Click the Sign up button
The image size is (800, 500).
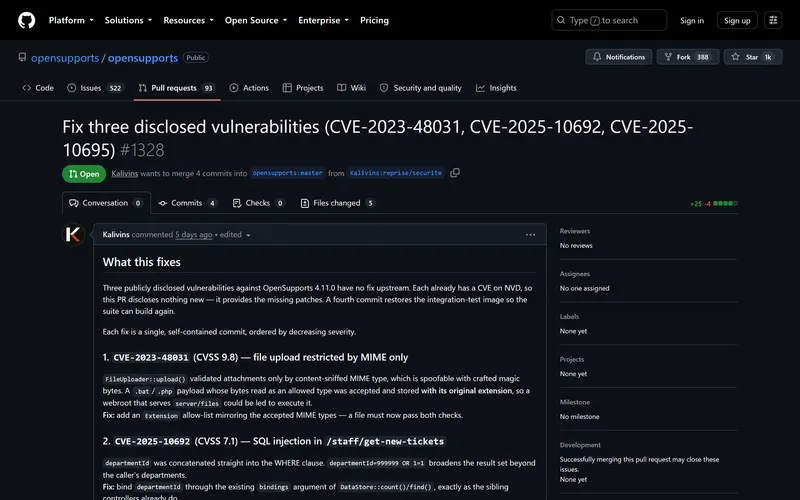(737, 20)
